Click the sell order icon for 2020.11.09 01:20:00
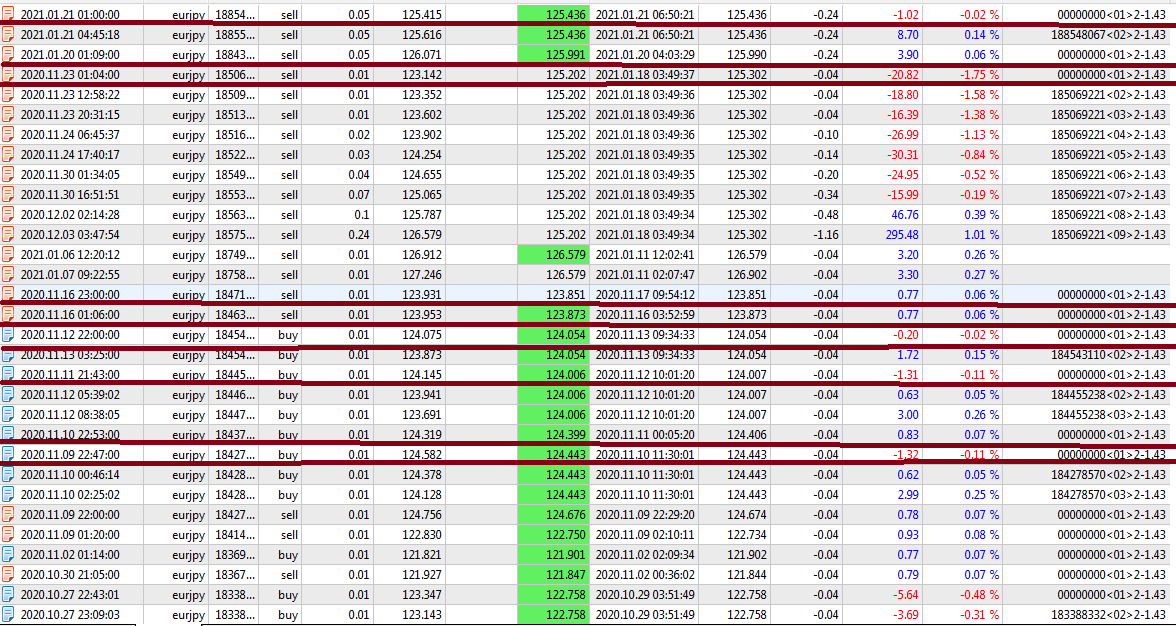 point(8,535)
